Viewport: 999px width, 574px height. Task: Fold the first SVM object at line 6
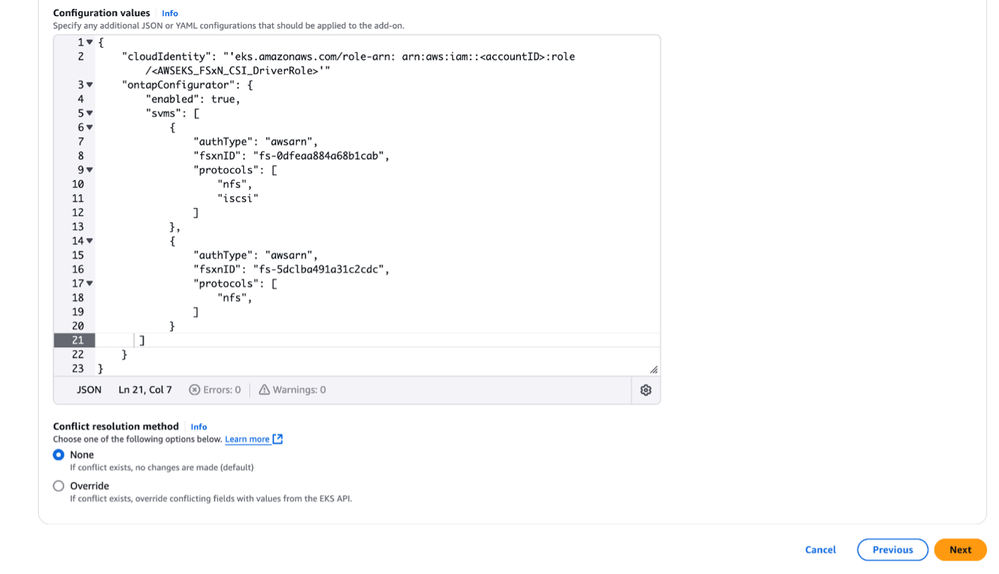pyautogui.click(x=89, y=127)
